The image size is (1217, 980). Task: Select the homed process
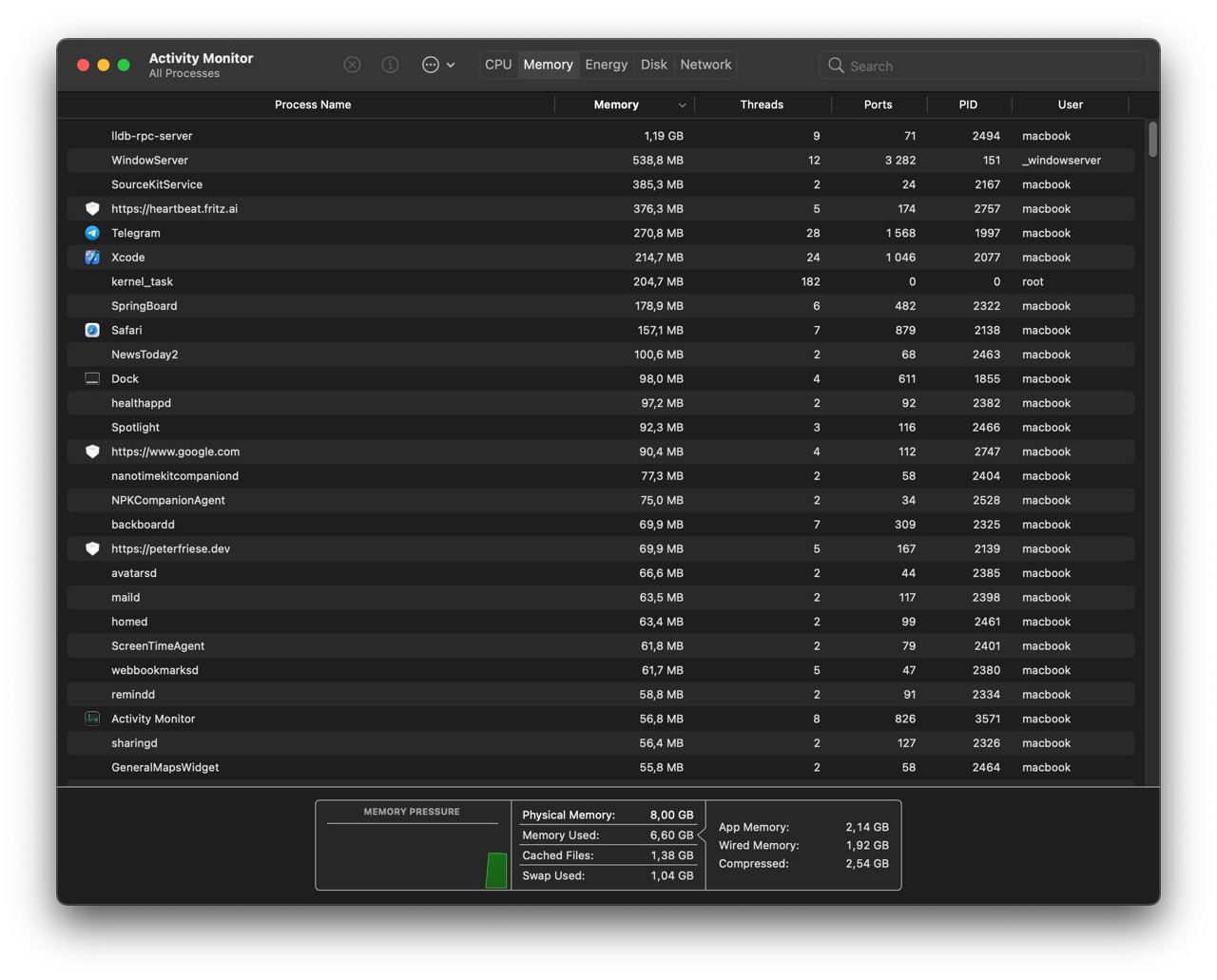pyautogui.click(x=601, y=622)
